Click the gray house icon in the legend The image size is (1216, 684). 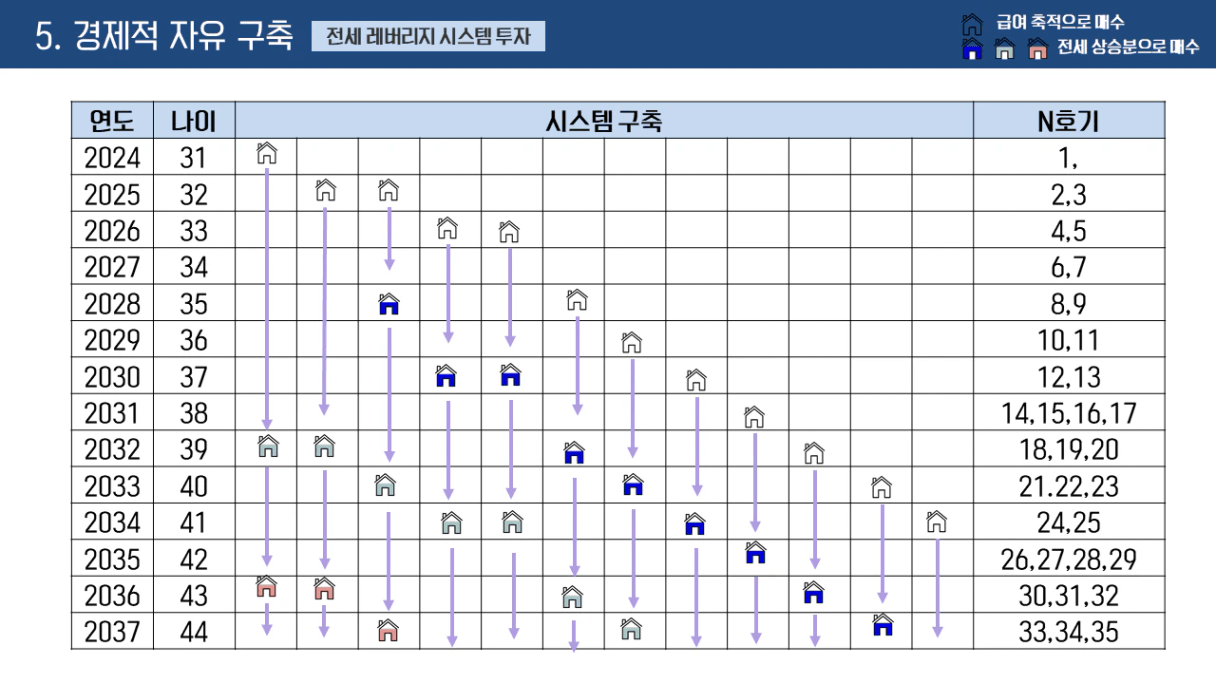1005,49
